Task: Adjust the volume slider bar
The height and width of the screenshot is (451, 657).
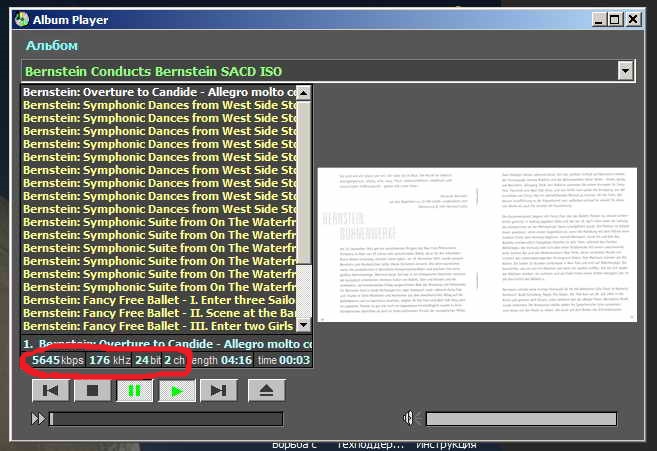Action: click(x=521, y=419)
